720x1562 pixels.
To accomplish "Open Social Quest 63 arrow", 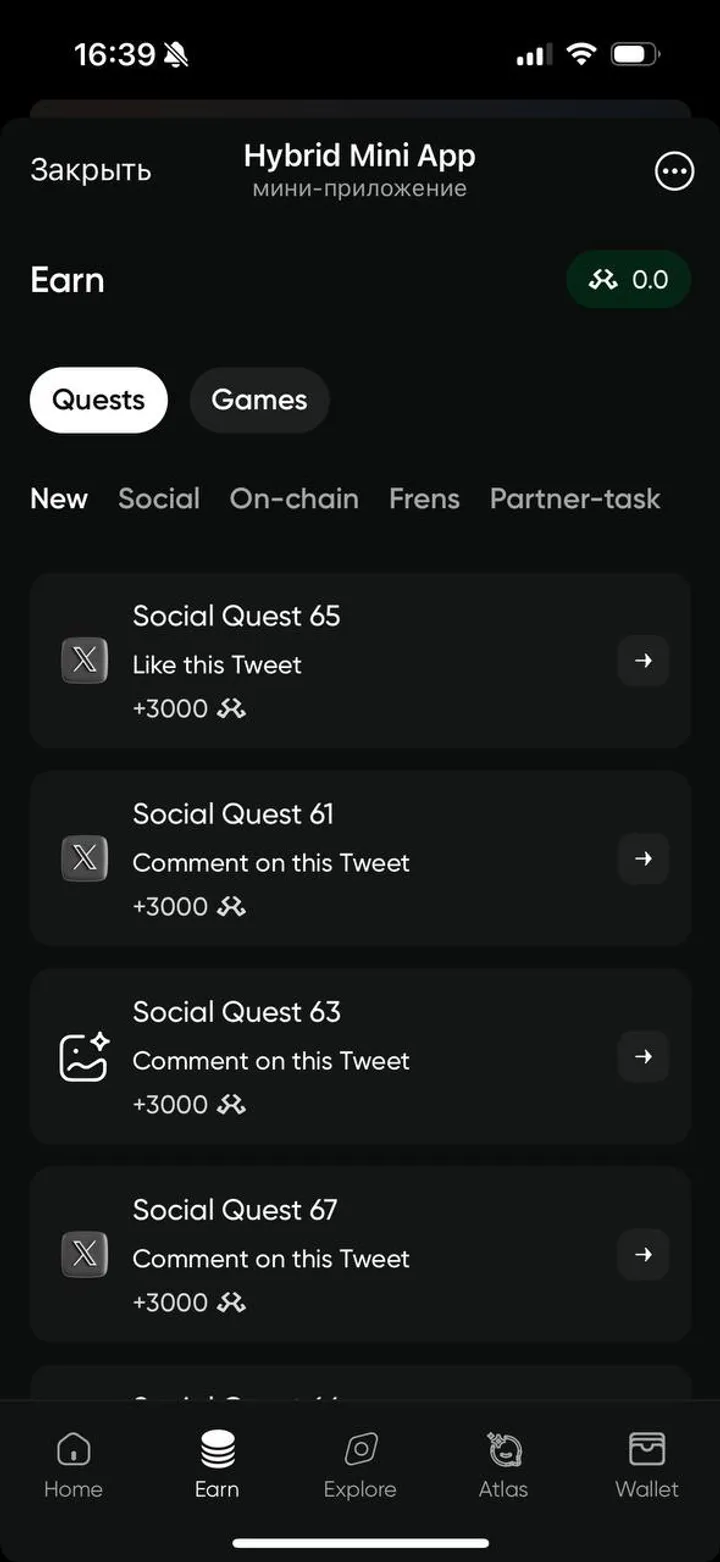I will point(643,1057).
